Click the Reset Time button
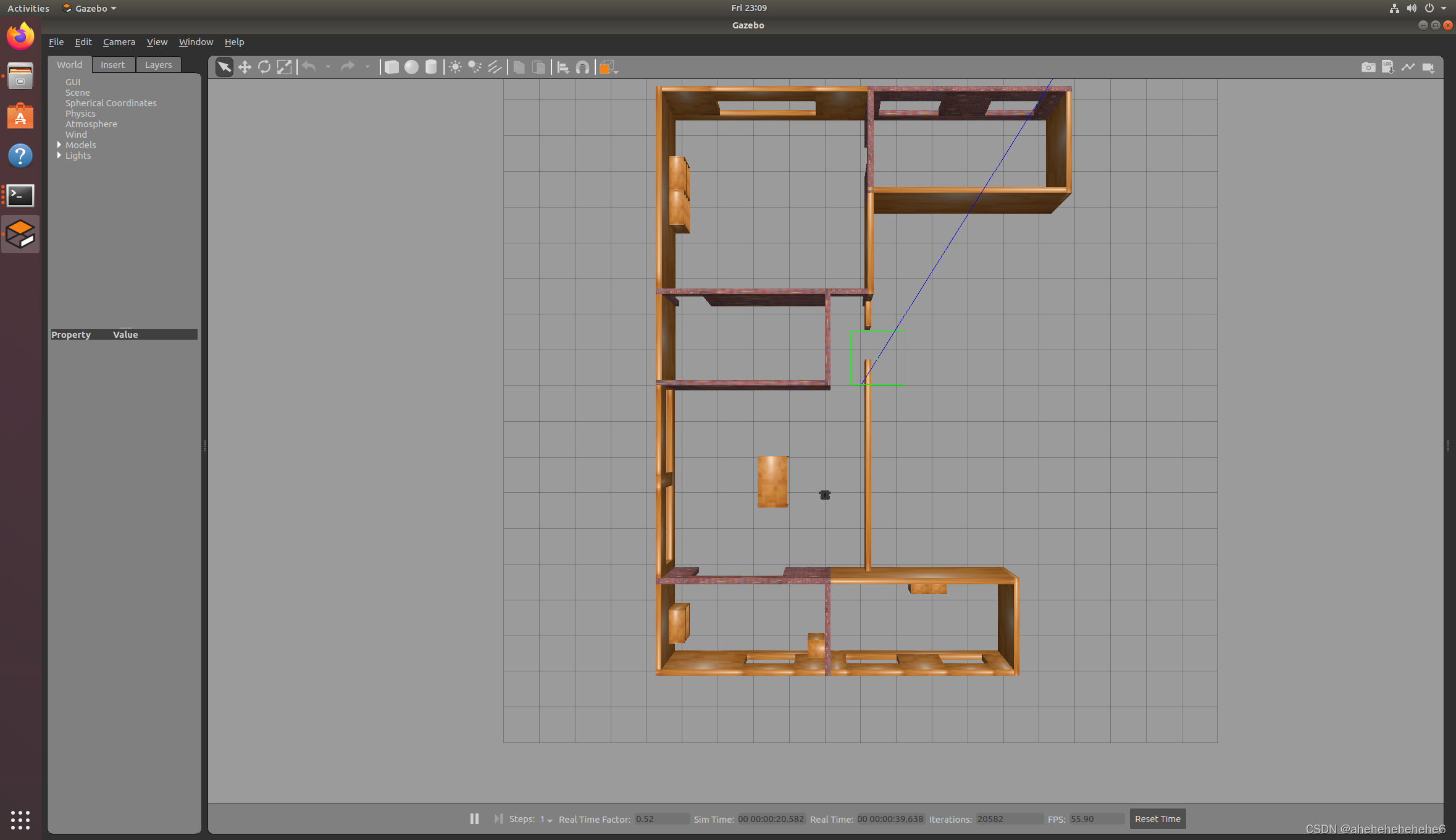Image resolution: width=1456 pixels, height=840 pixels. (1157, 818)
